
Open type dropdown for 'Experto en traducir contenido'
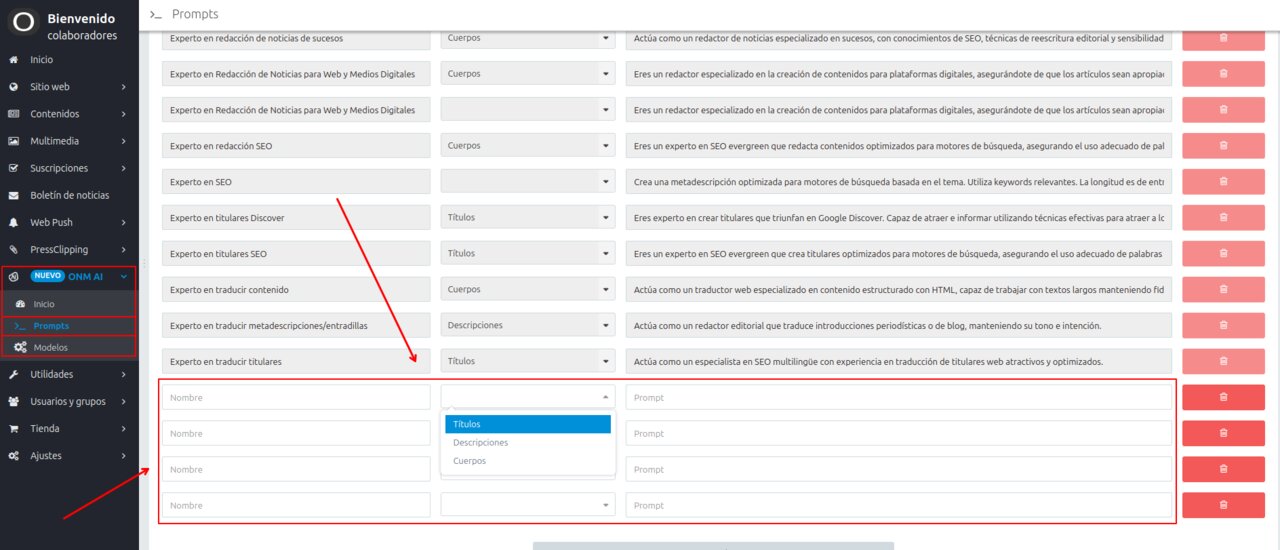coord(528,290)
